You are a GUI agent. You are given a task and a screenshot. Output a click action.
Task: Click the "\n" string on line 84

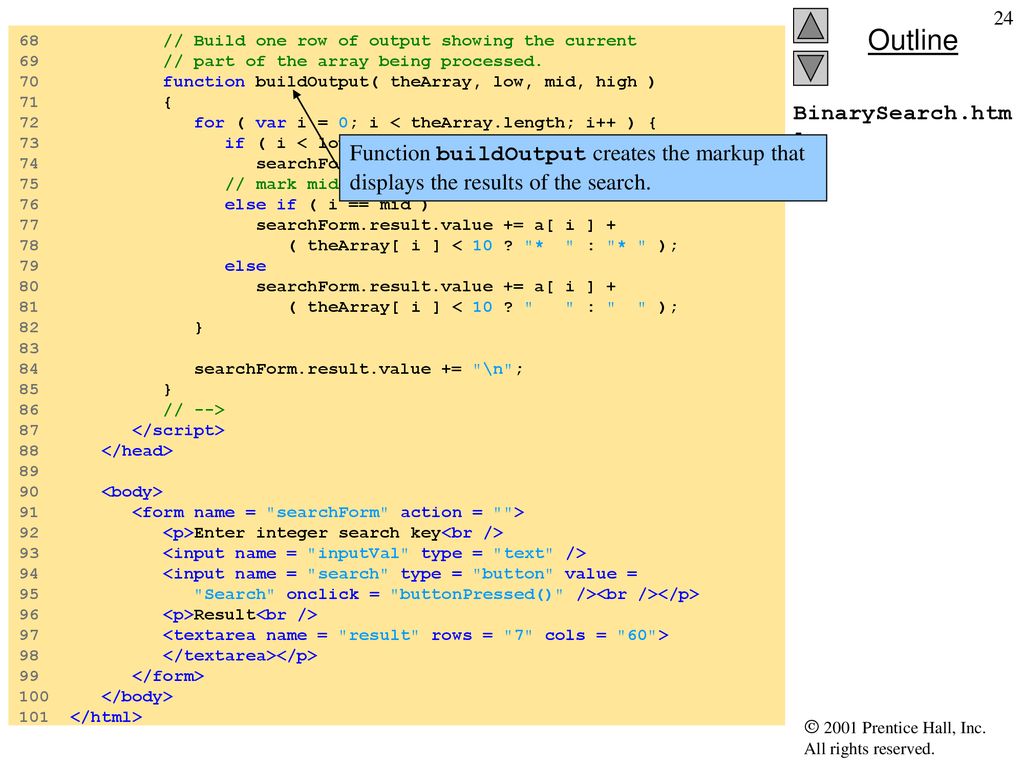[x=493, y=369]
